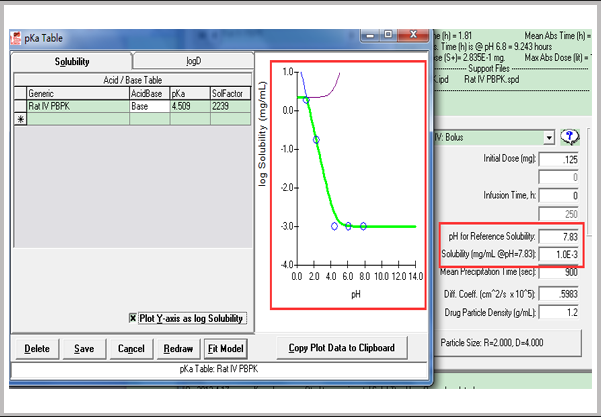Run Fit Model

[225, 348]
